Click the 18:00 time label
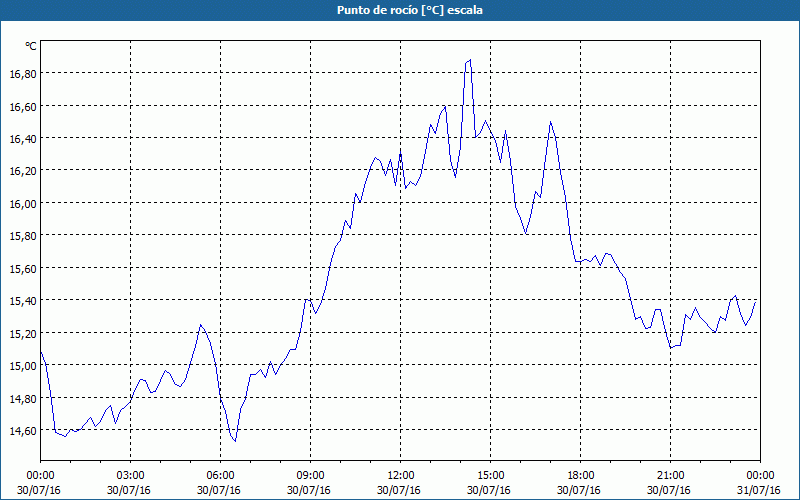800x500 pixels. [580, 476]
